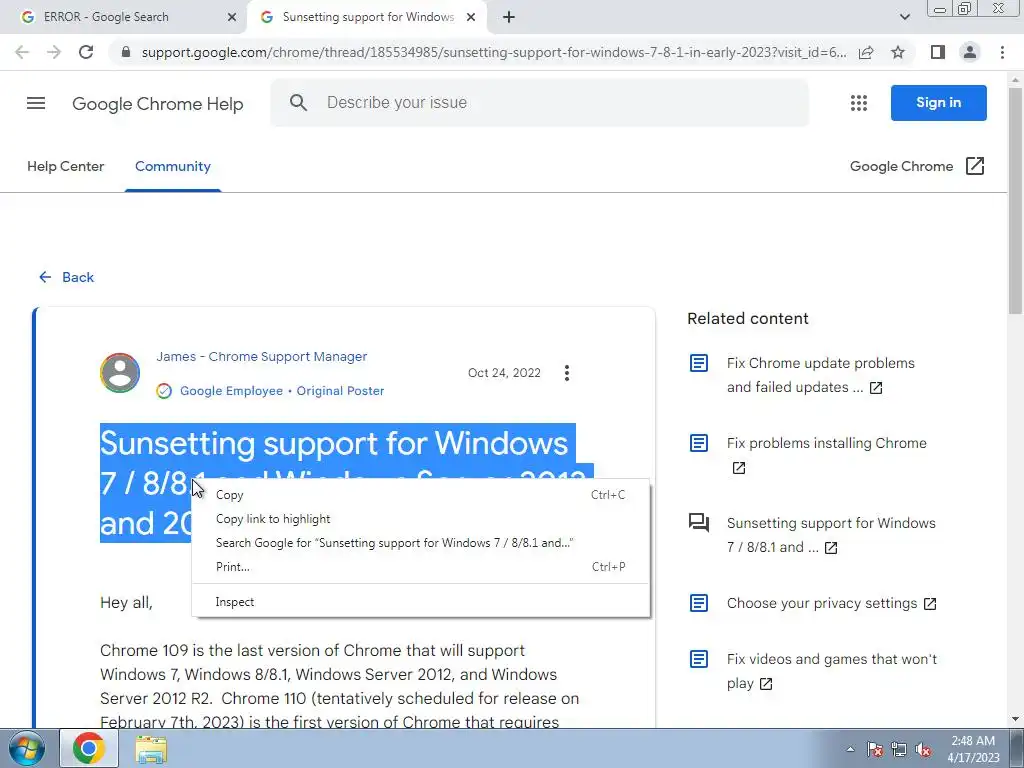1024x768 pixels.
Task: Click the browser back arrow
Action: [x=22, y=52]
